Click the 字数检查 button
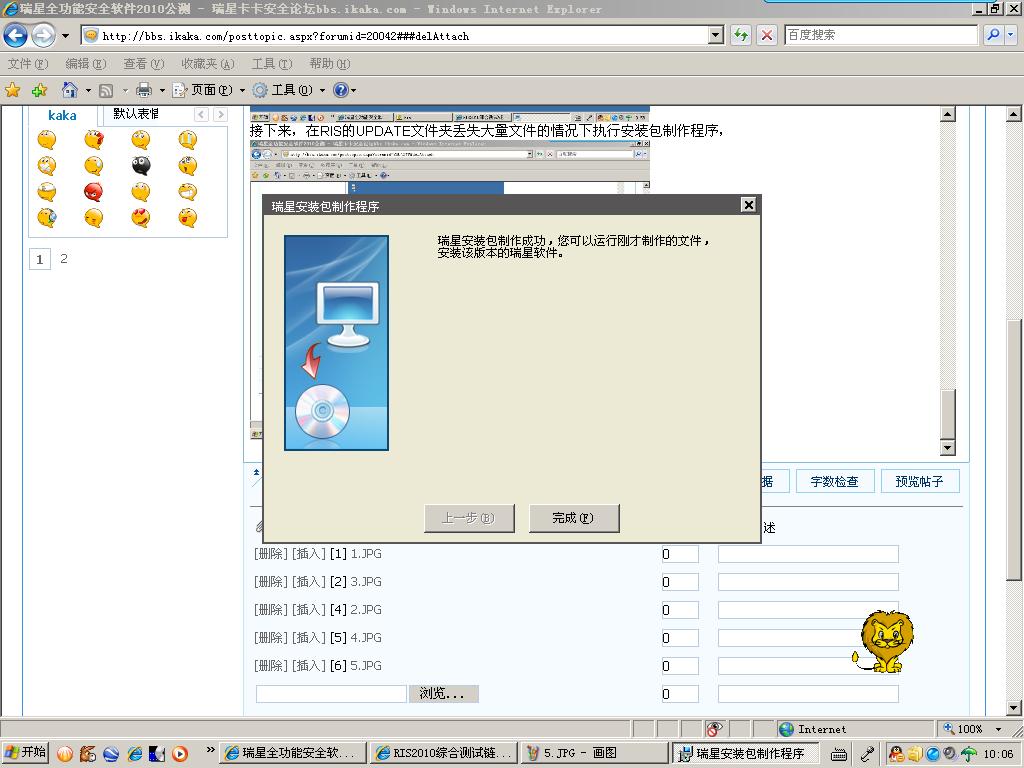 pos(835,482)
